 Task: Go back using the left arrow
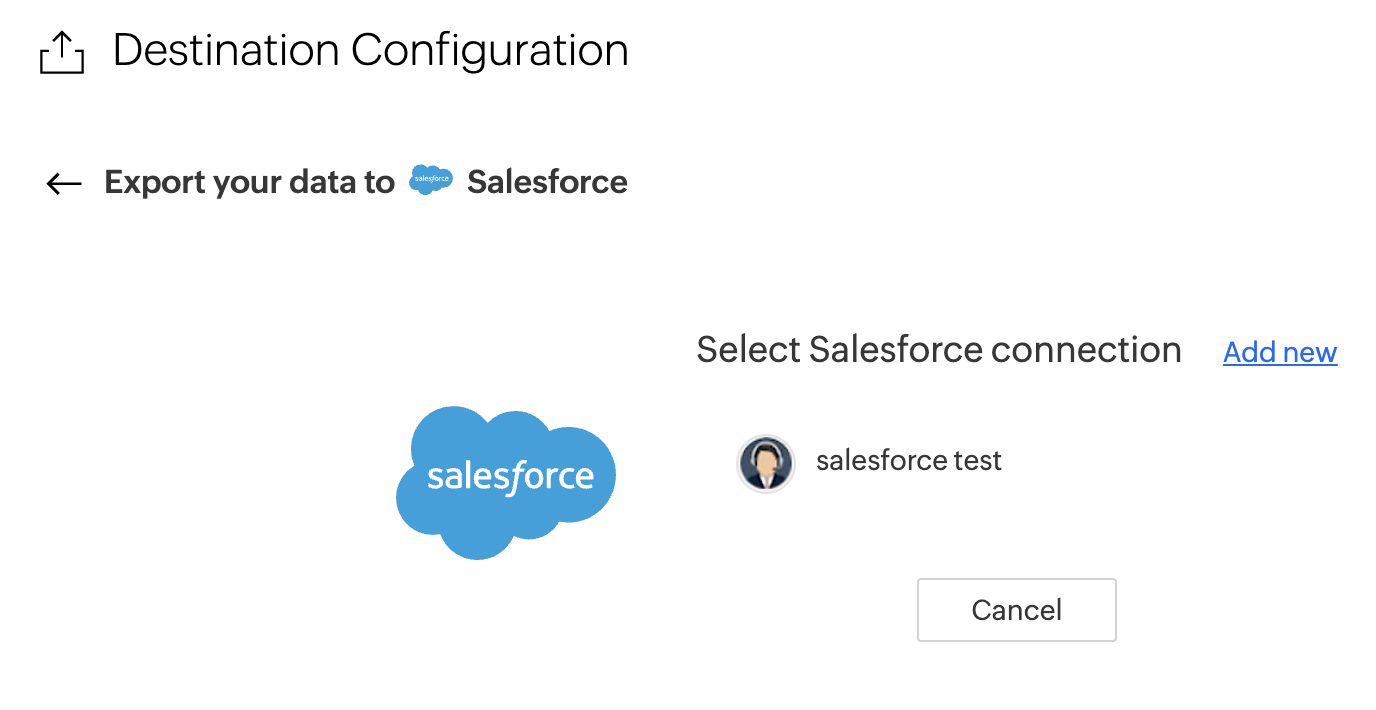(64, 183)
